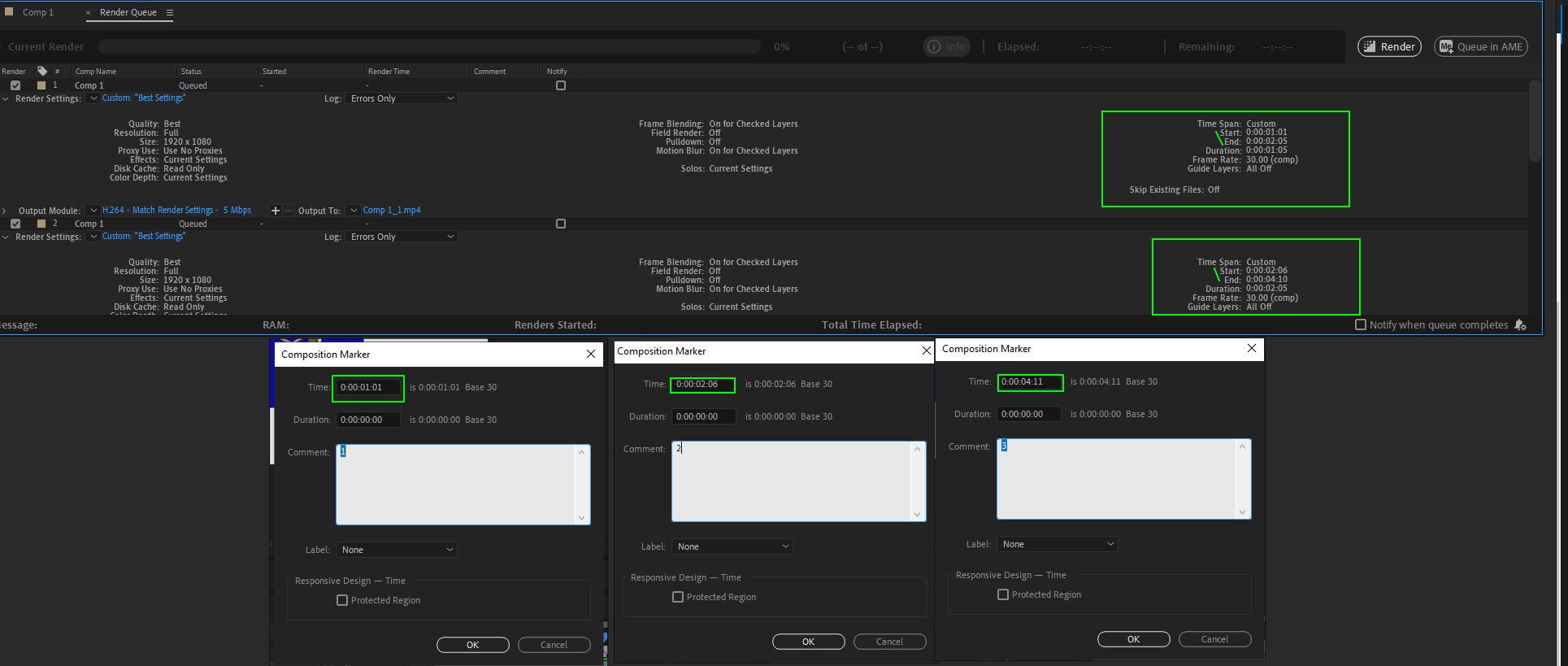This screenshot has height=666, width=1568.
Task: Open the Output To dropdown arrow
Action: point(353,211)
